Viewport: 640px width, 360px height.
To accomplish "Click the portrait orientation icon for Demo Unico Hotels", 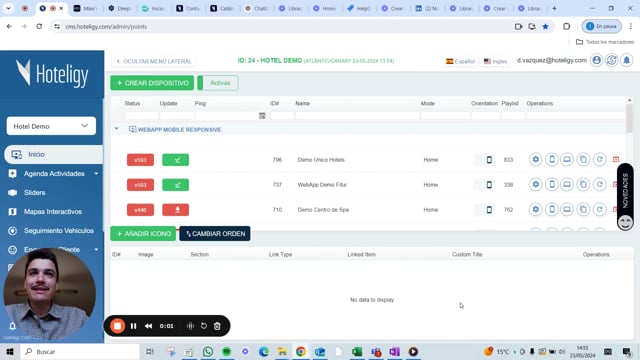I will pyautogui.click(x=489, y=160).
